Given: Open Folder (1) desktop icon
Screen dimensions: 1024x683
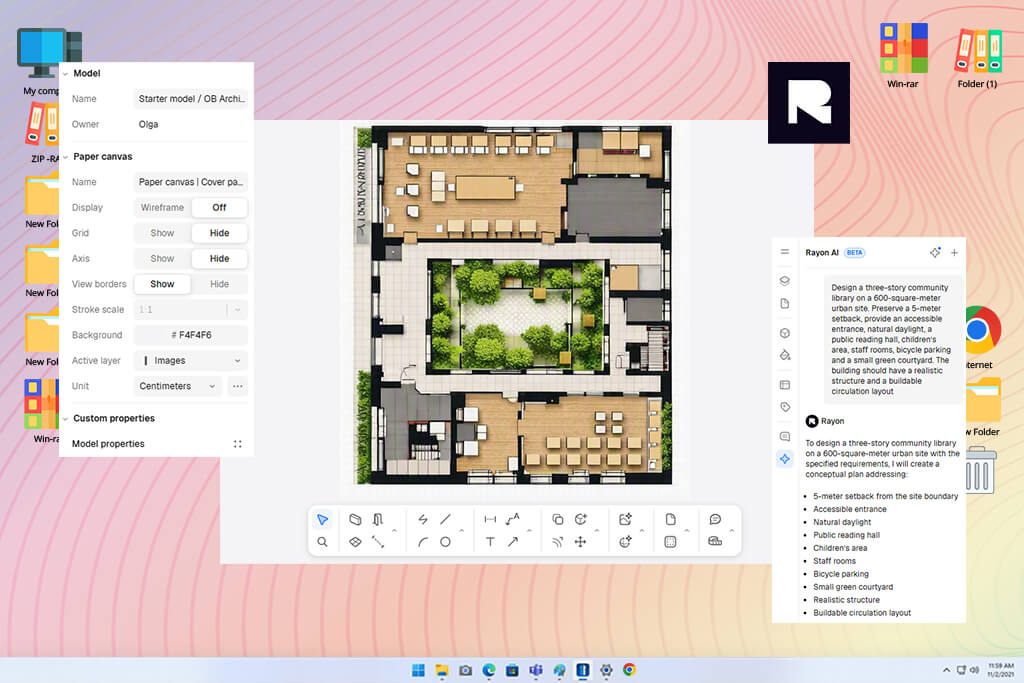Looking at the screenshot, I should click(x=978, y=57).
